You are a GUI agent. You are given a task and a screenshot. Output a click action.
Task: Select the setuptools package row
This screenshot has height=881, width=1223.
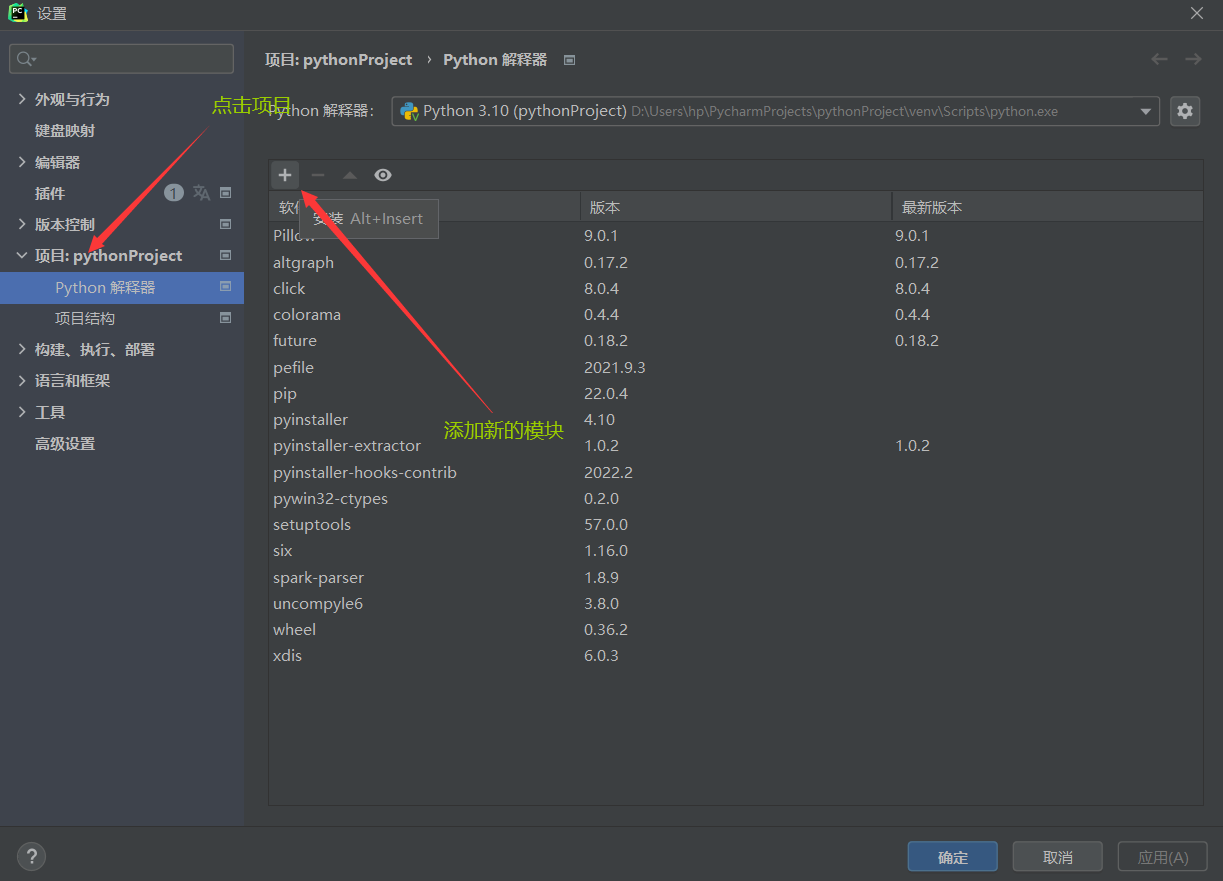[736, 525]
